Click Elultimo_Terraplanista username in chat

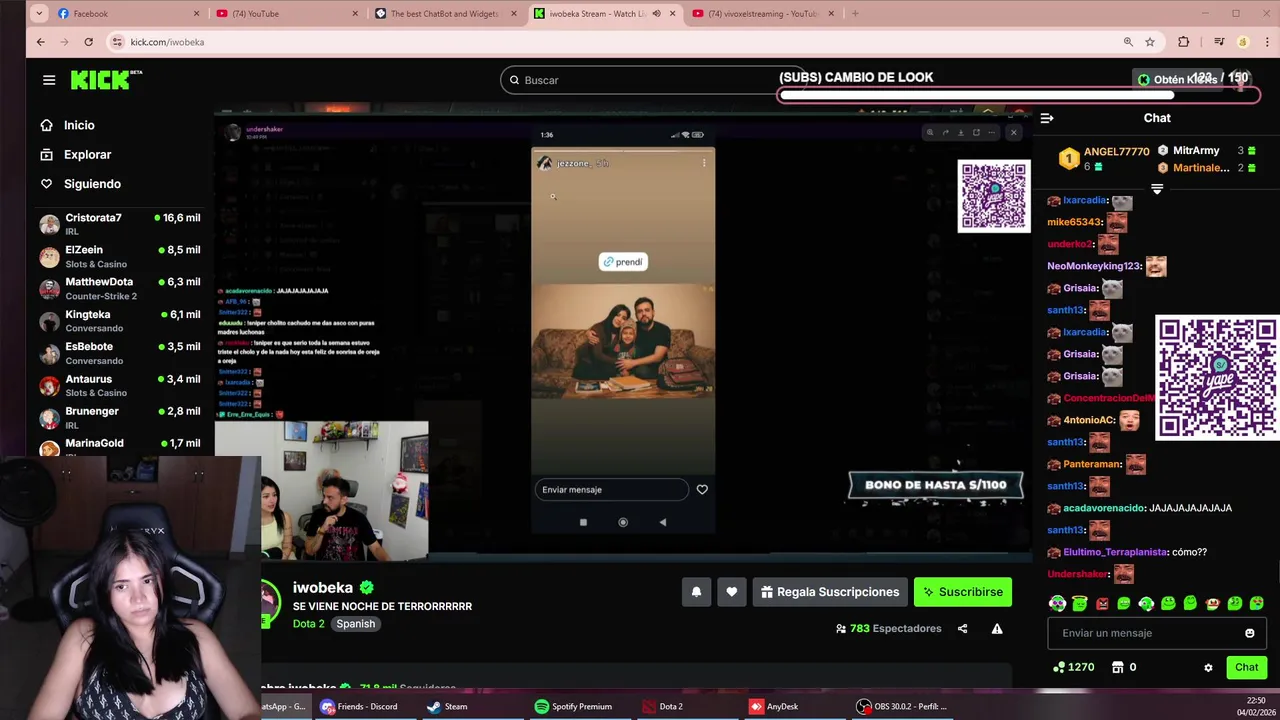tap(1114, 552)
